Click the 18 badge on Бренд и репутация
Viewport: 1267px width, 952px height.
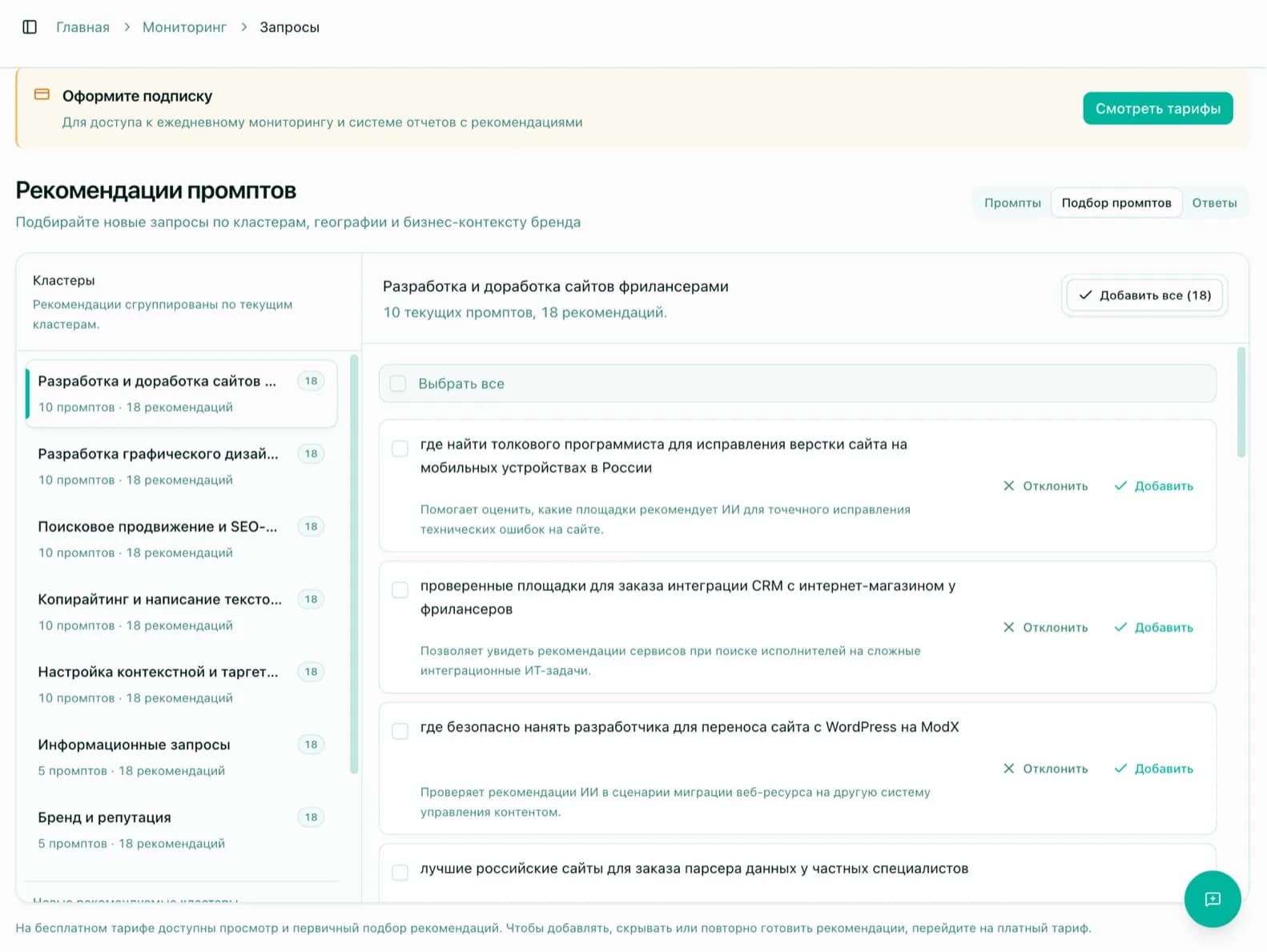pyautogui.click(x=311, y=817)
